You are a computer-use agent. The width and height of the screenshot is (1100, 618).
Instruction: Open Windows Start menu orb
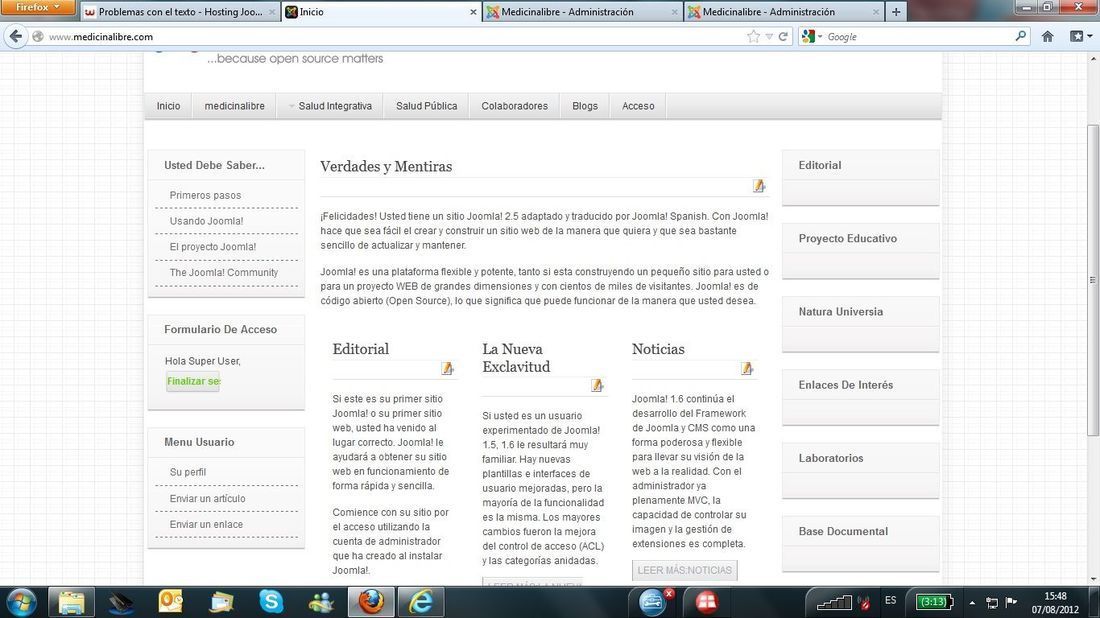21,602
